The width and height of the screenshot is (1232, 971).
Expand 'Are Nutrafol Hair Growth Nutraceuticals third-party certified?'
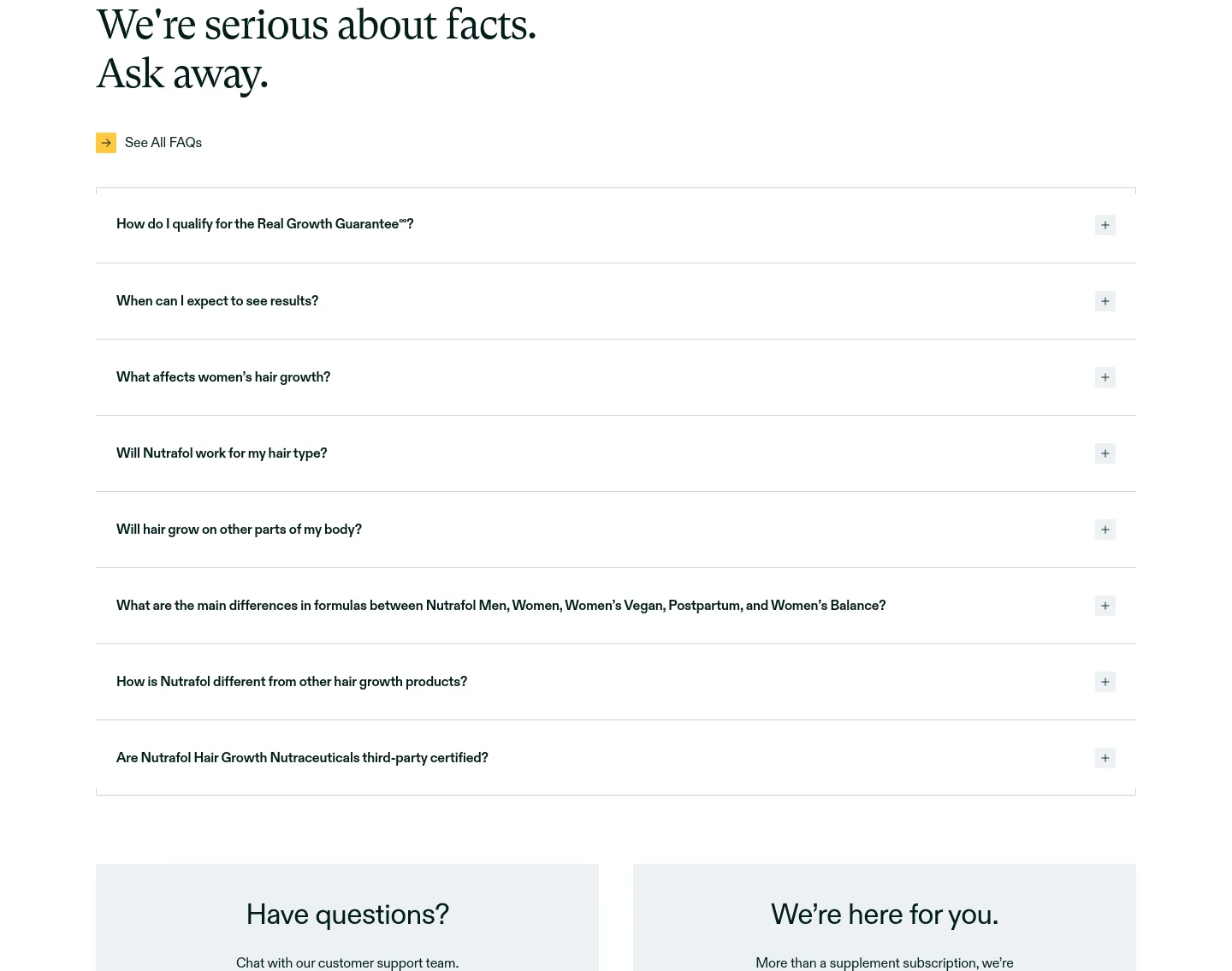pyautogui.click(x=616, y=758)
